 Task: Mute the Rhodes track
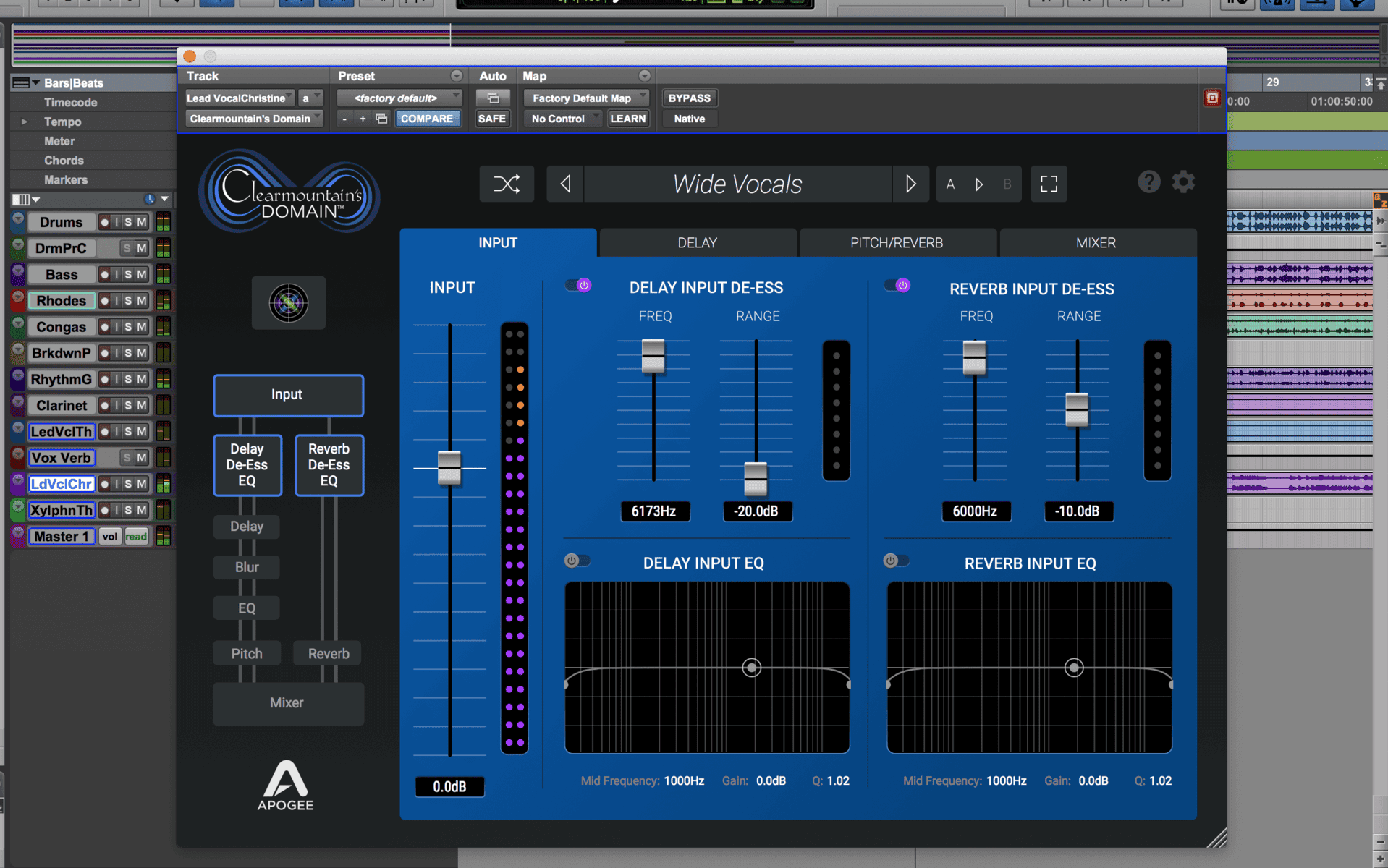(x=142, y=300)
